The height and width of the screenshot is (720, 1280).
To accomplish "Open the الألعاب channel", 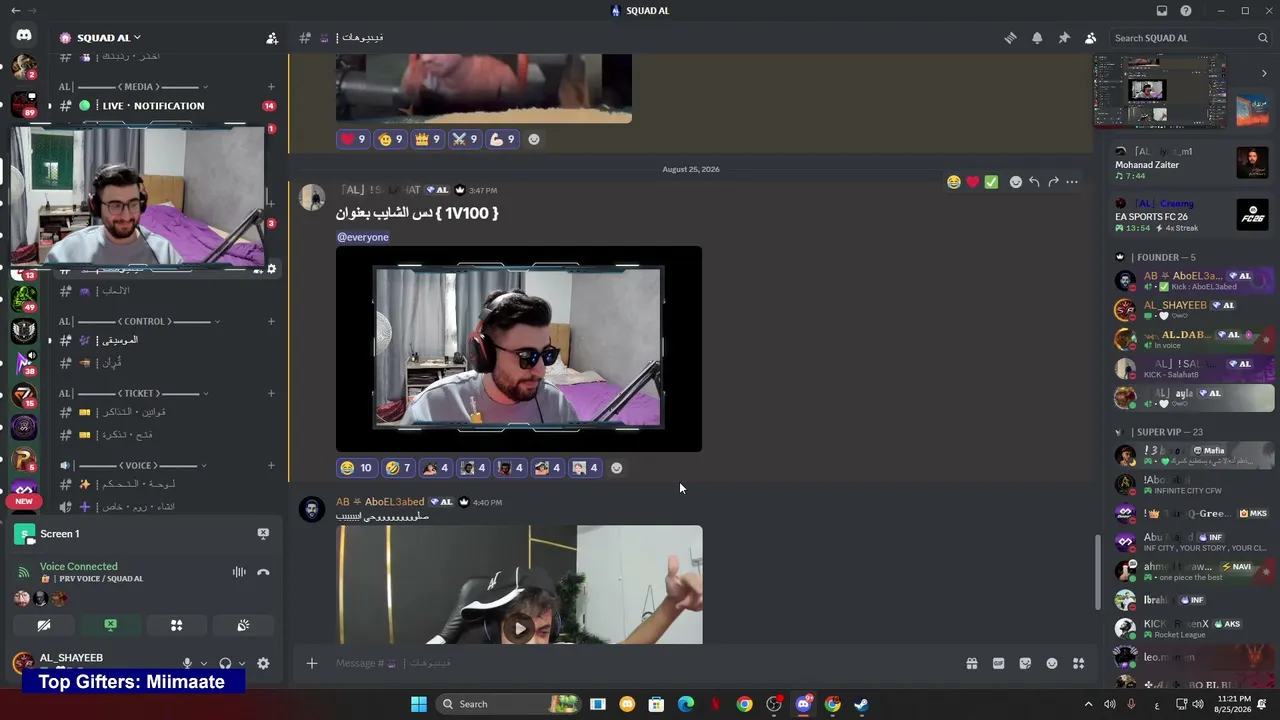I will tap(165, 291).
